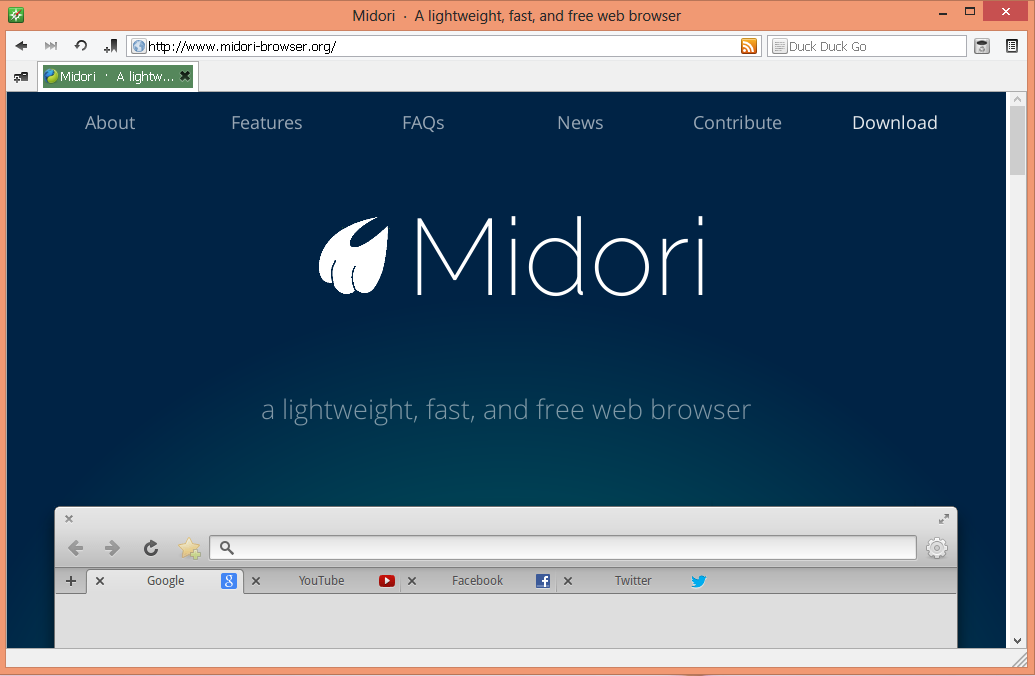Click the mock browser back arrow
The width and height of the screenshot is (1035, 676).
tap(76, 548)
